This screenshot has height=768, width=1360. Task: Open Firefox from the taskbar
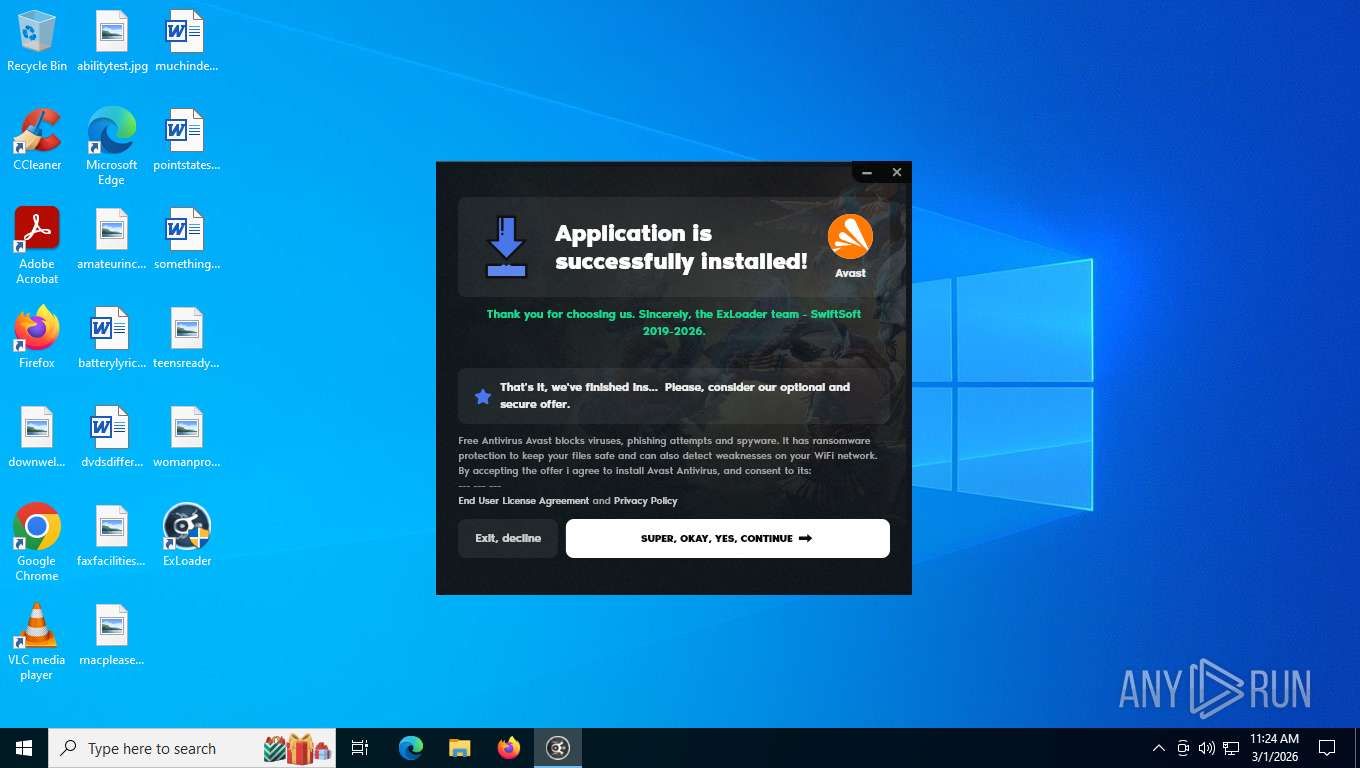pos(509,748)
